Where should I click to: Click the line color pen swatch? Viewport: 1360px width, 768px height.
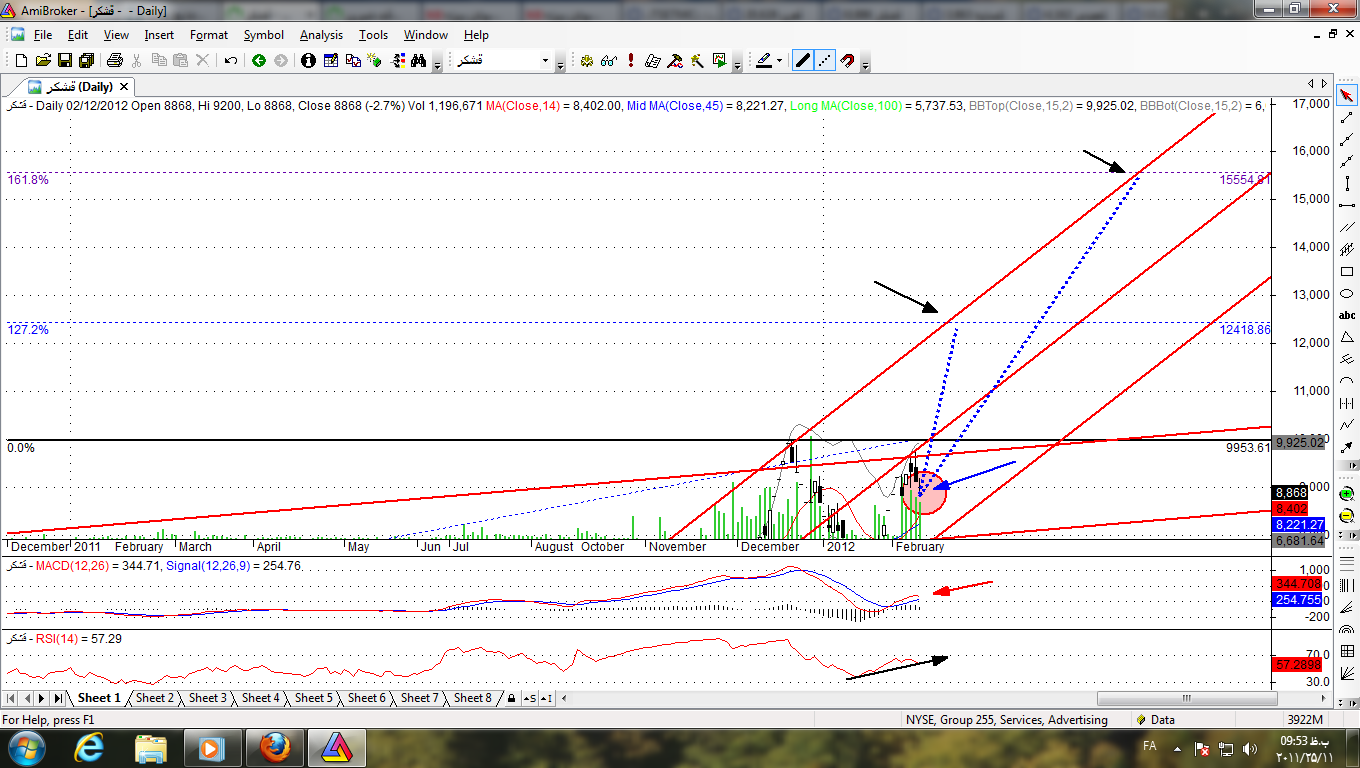point(764,61)
